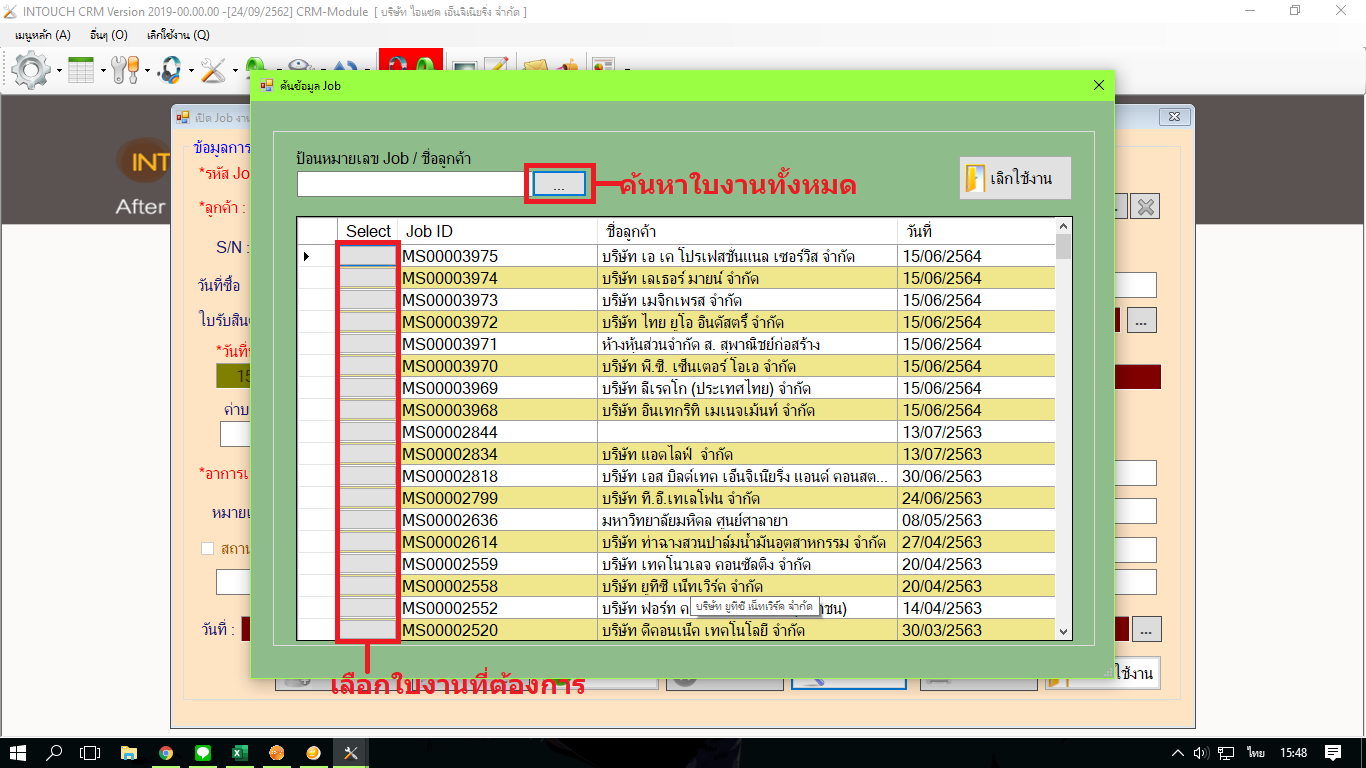Open the อื่นๆ (O) menu
The image size is (1366, 768).
[108, 35]
